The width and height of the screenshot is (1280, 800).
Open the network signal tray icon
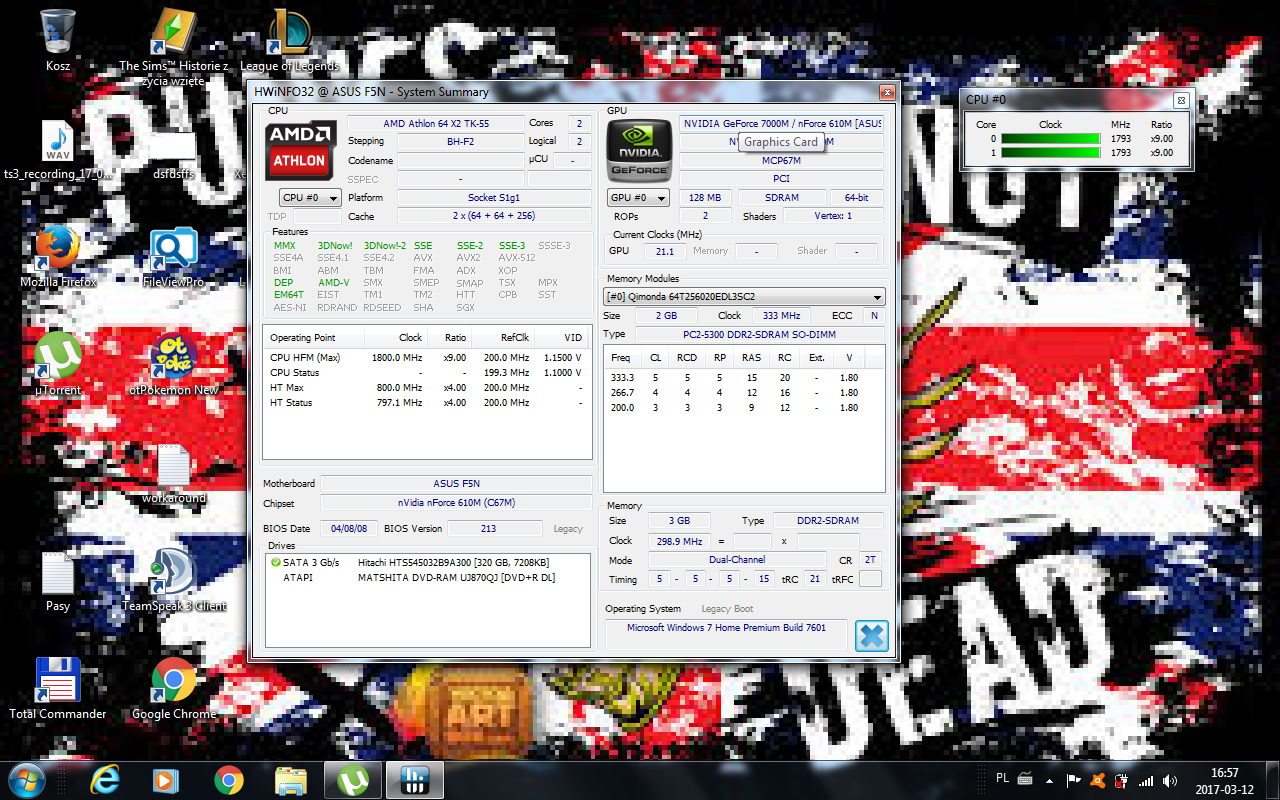(x=1146, y=780)
